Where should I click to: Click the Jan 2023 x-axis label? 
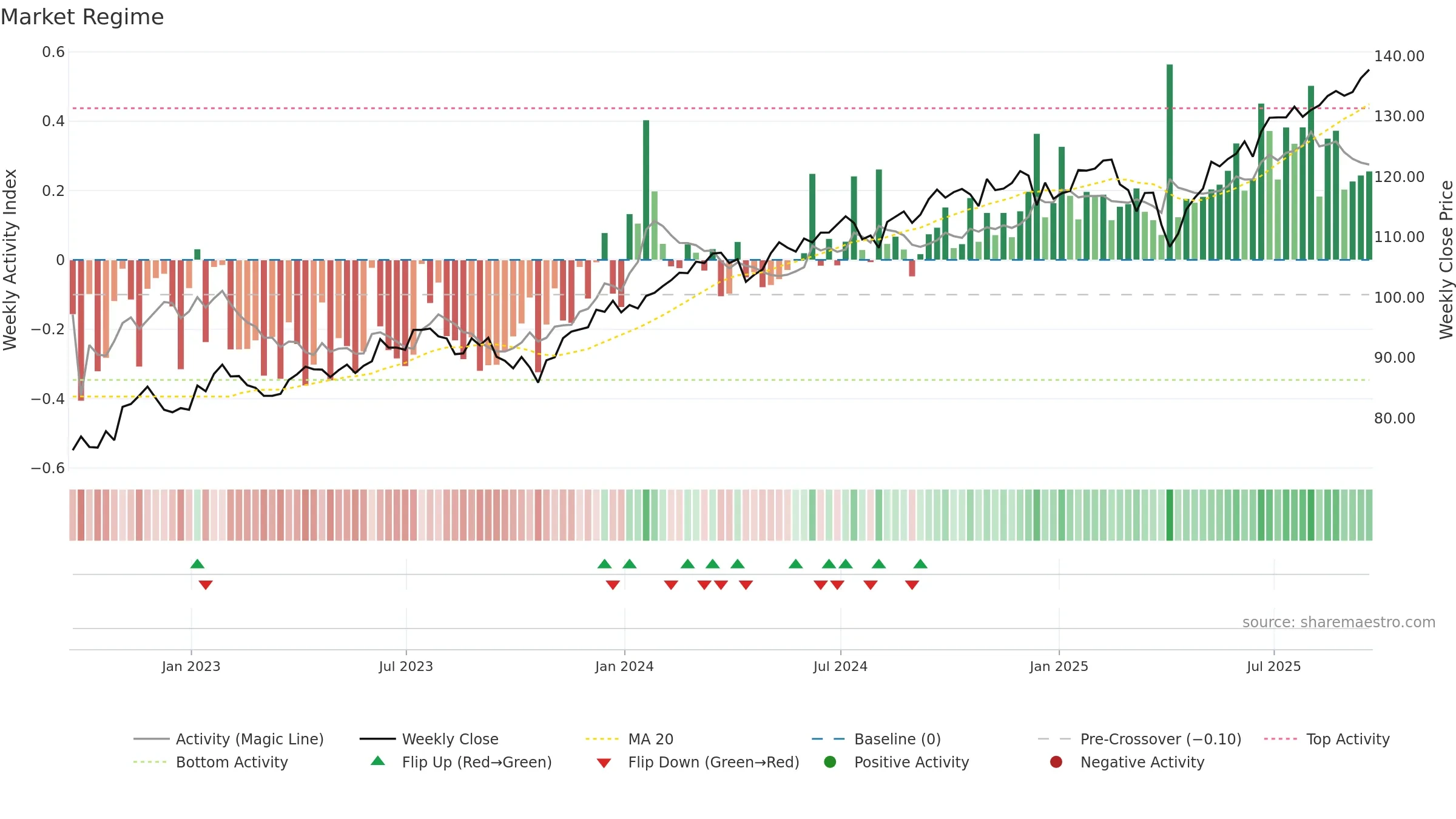191,666
